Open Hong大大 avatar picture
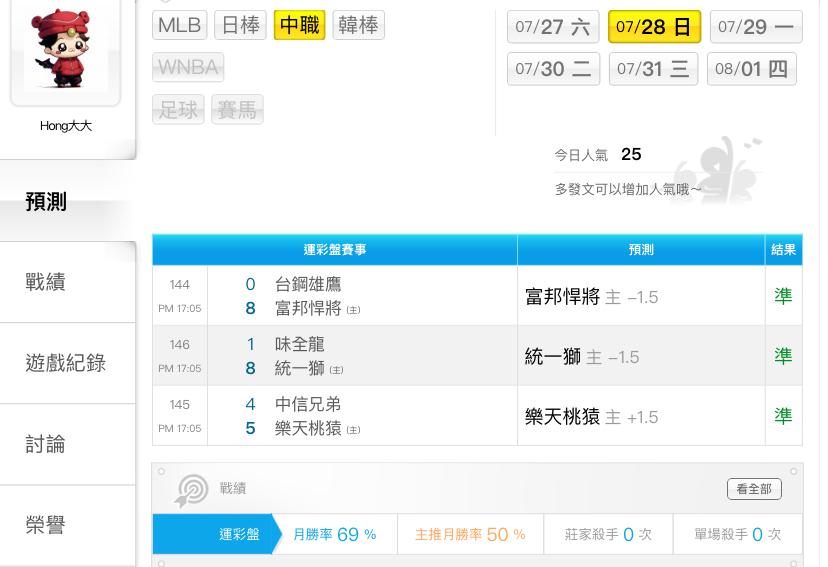 pyautogui.click(x=65, y=50)
